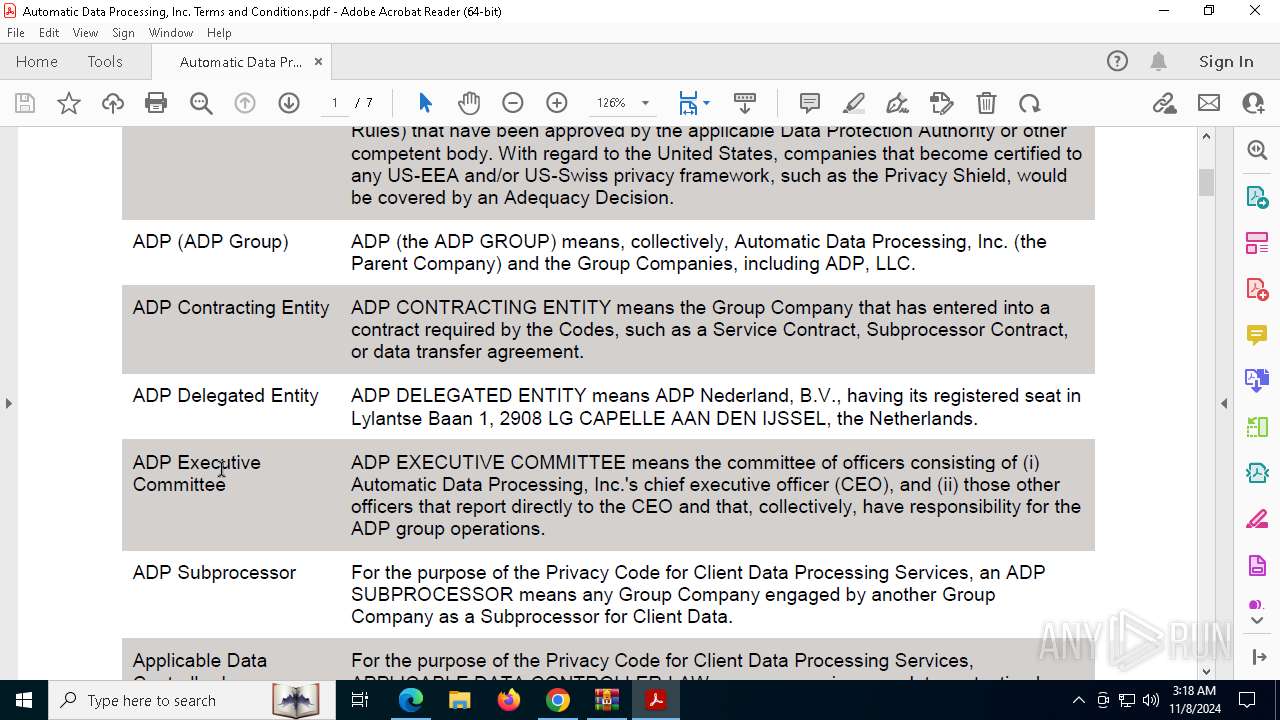The height and width of the screenshot is (720, 1280).
Task: Print the document
Action: tap(156, 103)
